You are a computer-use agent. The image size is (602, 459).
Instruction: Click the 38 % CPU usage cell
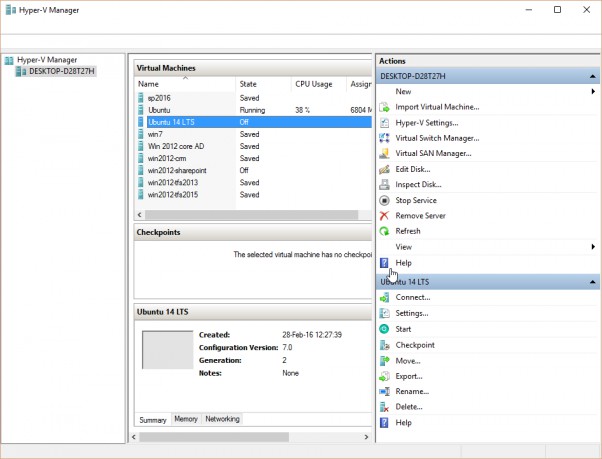(303, 110)
